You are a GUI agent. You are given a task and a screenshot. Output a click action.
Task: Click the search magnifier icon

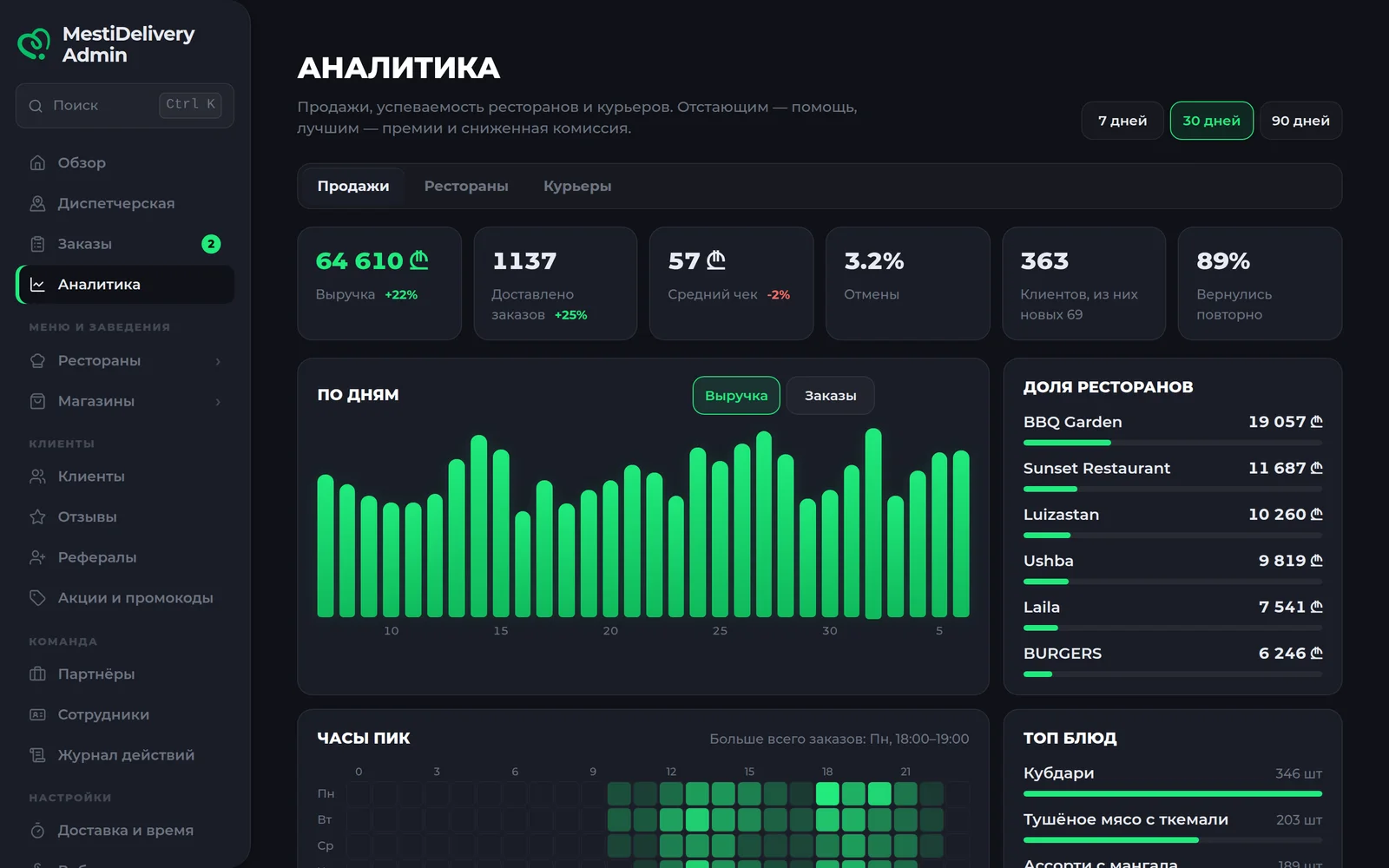(x=36, y=106)
